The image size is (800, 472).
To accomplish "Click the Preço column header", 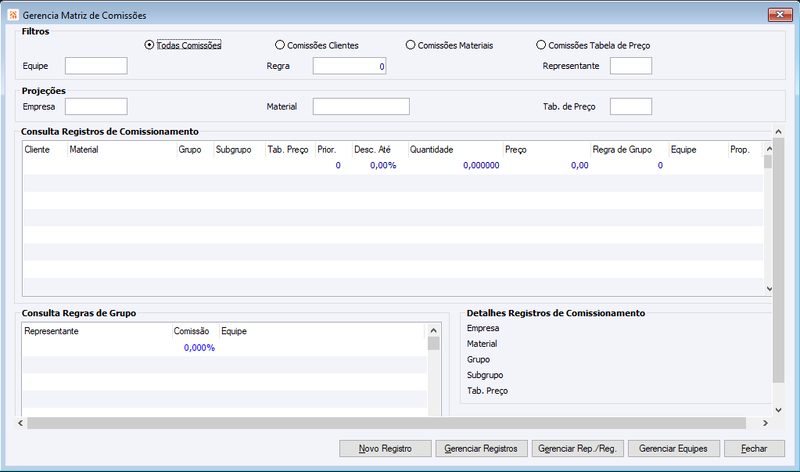I will click(547, 150).
